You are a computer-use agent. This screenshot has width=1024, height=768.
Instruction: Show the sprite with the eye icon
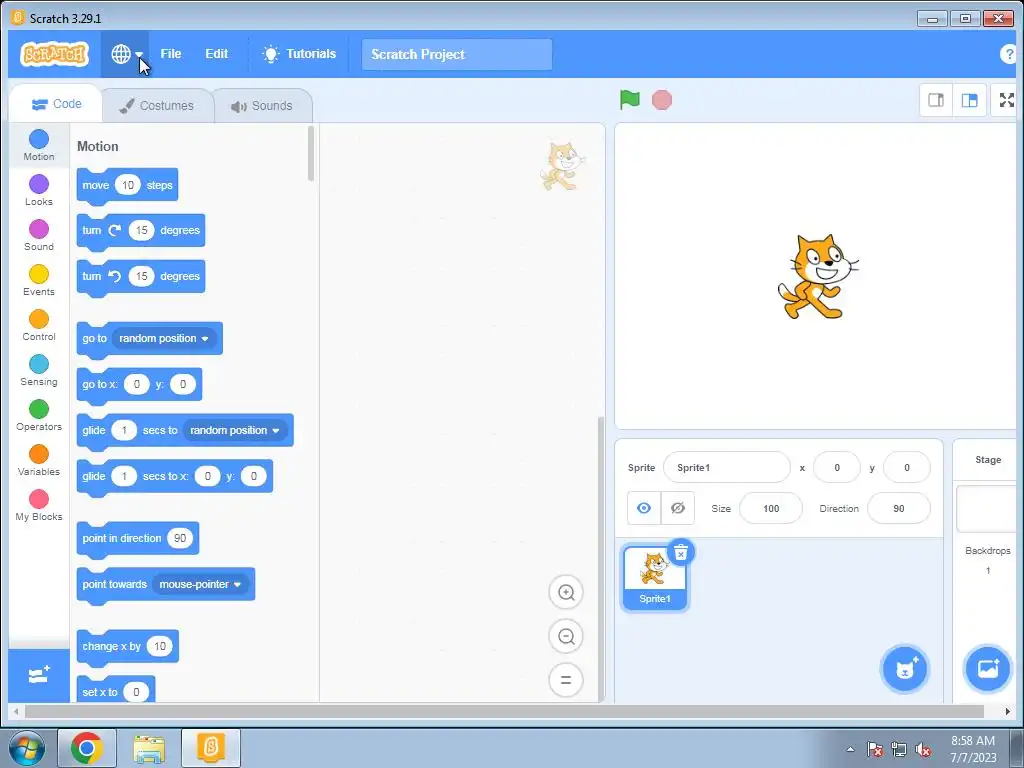point(644,508)
